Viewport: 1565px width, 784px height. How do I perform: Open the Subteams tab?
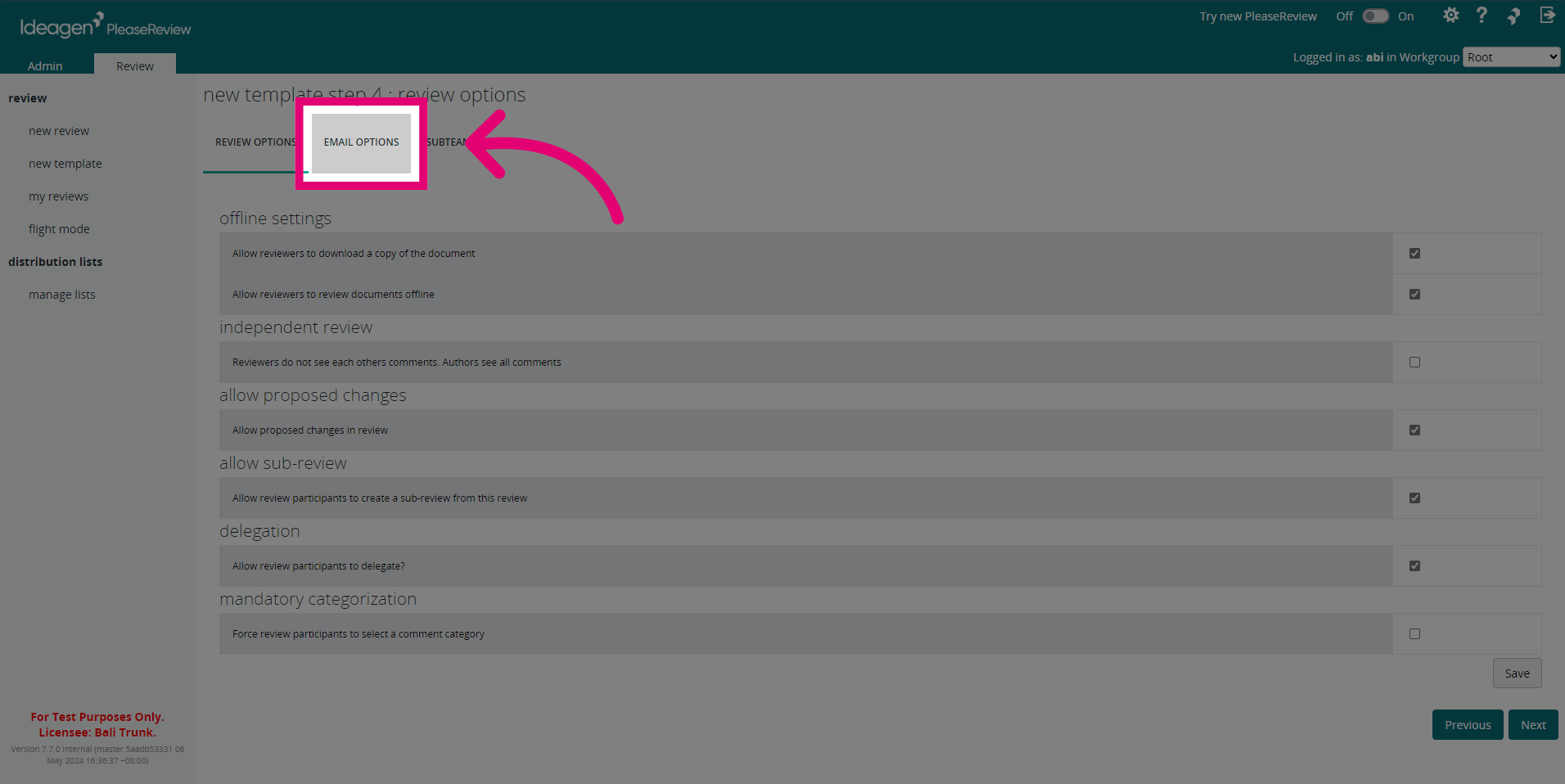point(446,142)
